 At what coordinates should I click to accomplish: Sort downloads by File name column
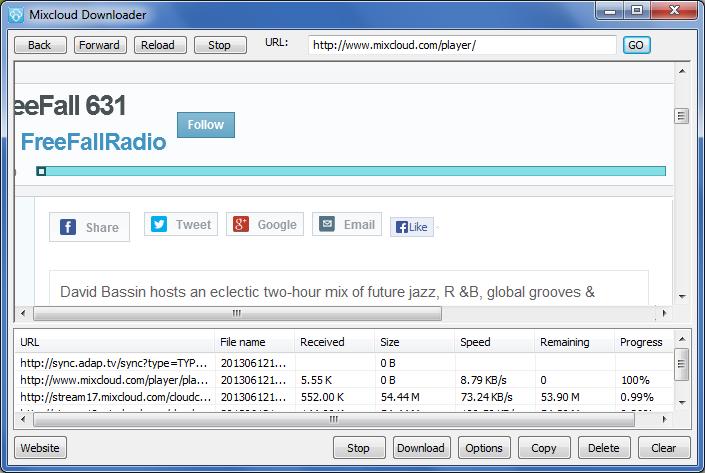254,342
